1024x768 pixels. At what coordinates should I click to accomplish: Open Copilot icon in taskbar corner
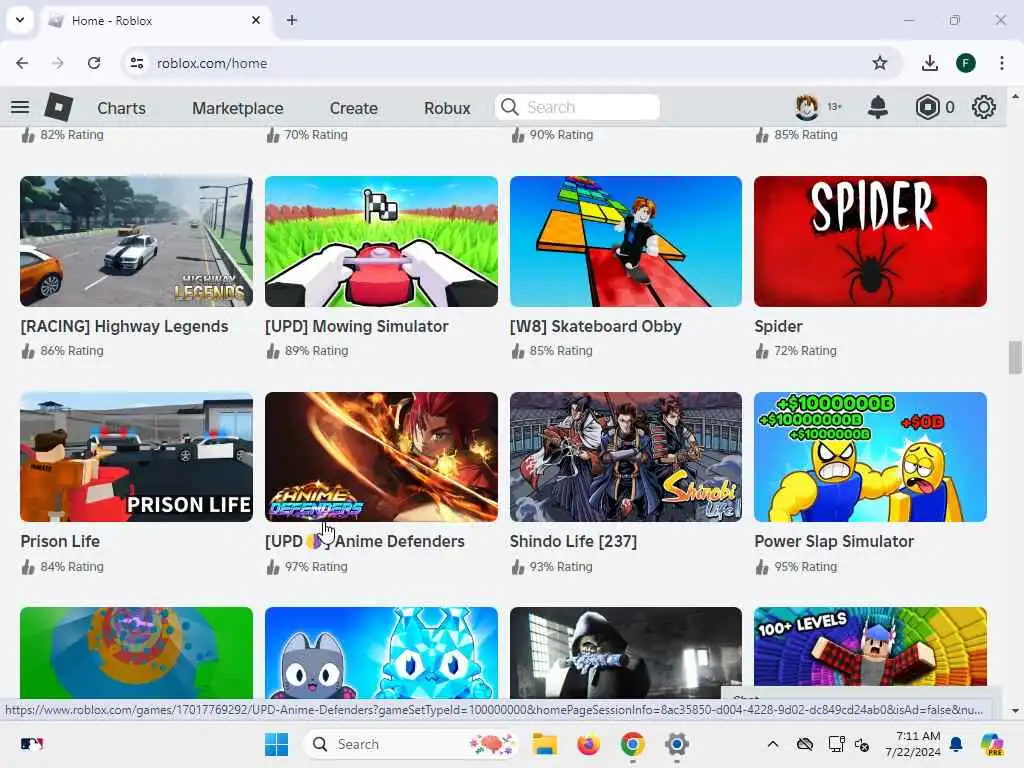coord(992,744)
